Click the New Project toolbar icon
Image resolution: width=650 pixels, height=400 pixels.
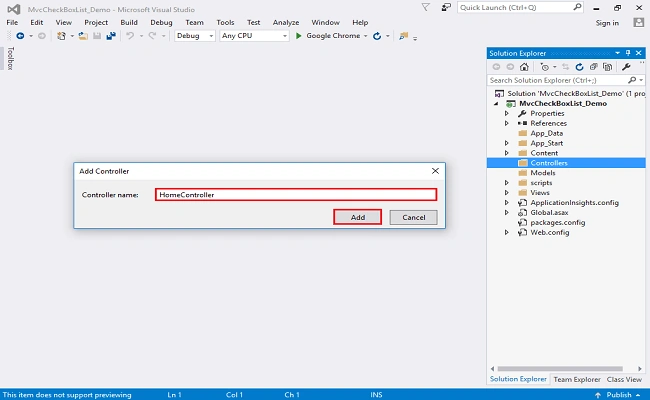[x=61, y=36]
